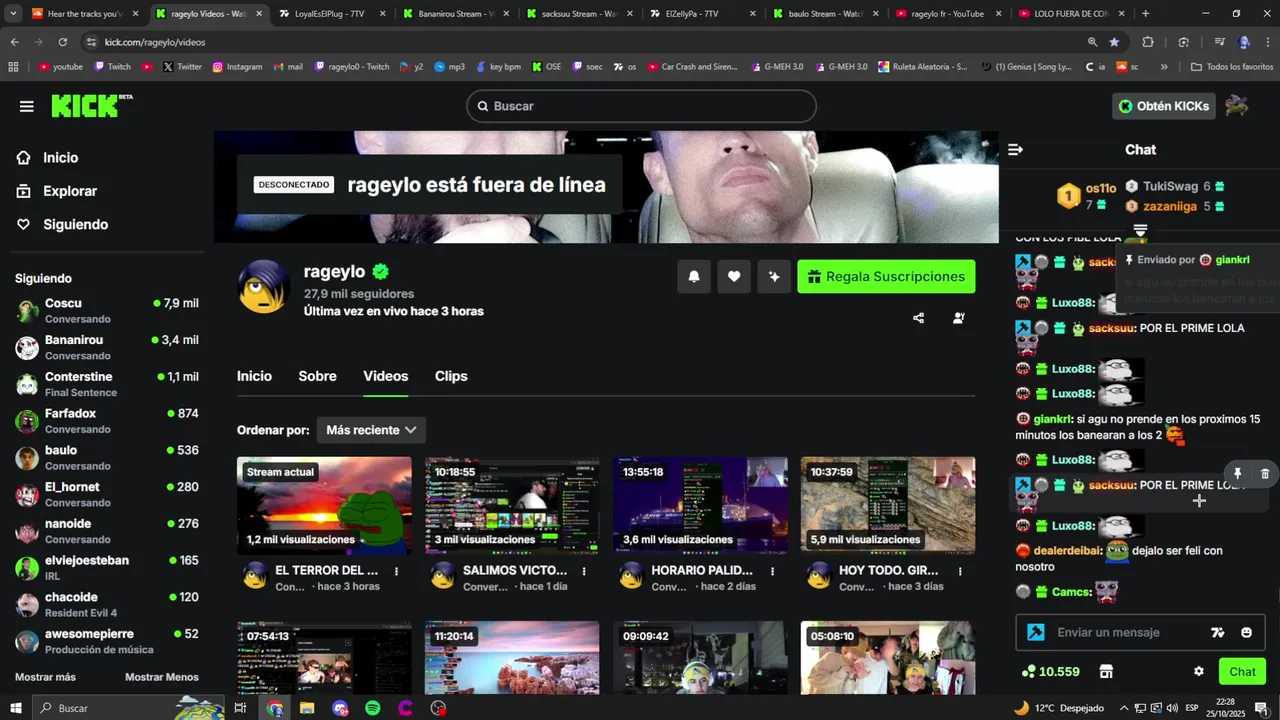1280x720 pixels.
Task: Open the KICKs shop icon
Action: (x=1106, y=672)
